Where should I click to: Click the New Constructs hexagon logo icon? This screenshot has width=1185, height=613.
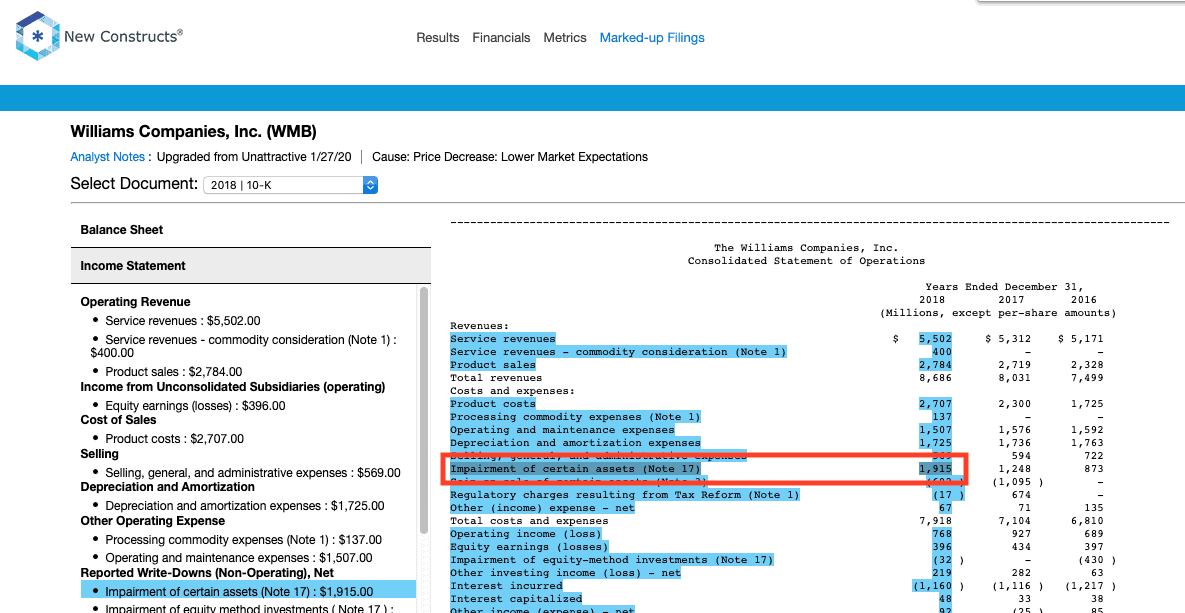(37, 36)
